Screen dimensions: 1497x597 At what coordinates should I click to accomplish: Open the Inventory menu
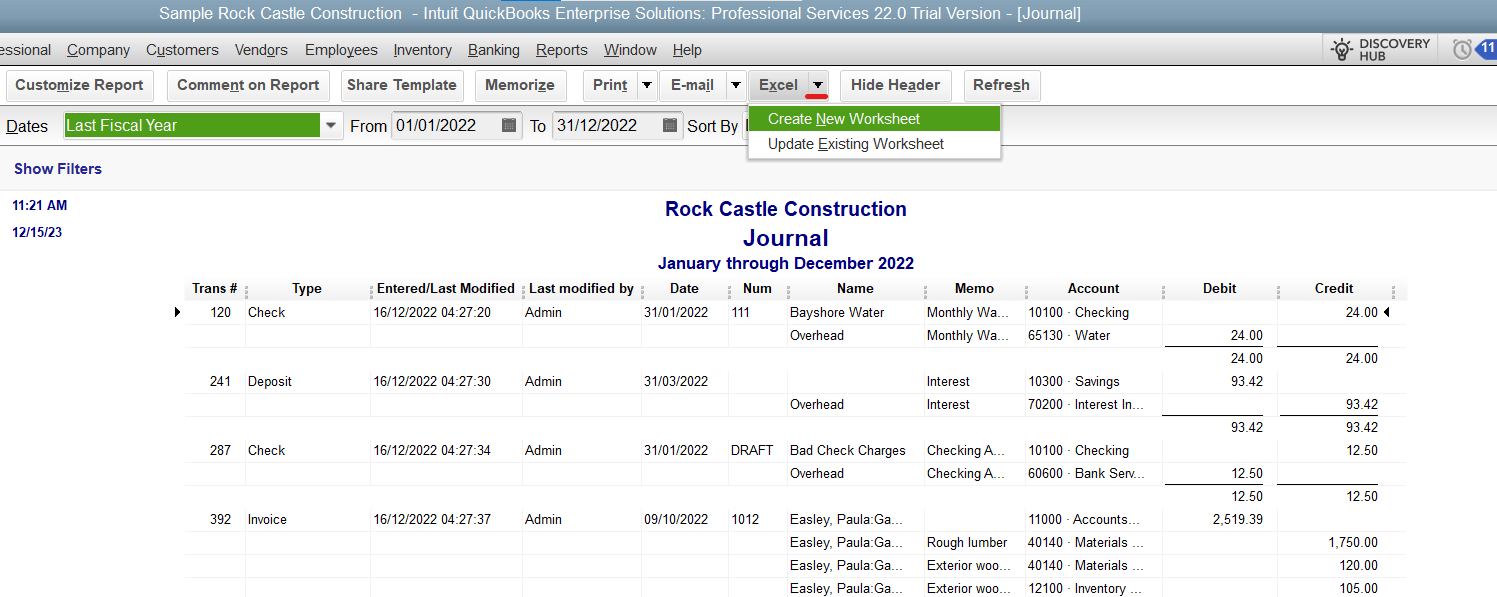click(x=422, y=50)
